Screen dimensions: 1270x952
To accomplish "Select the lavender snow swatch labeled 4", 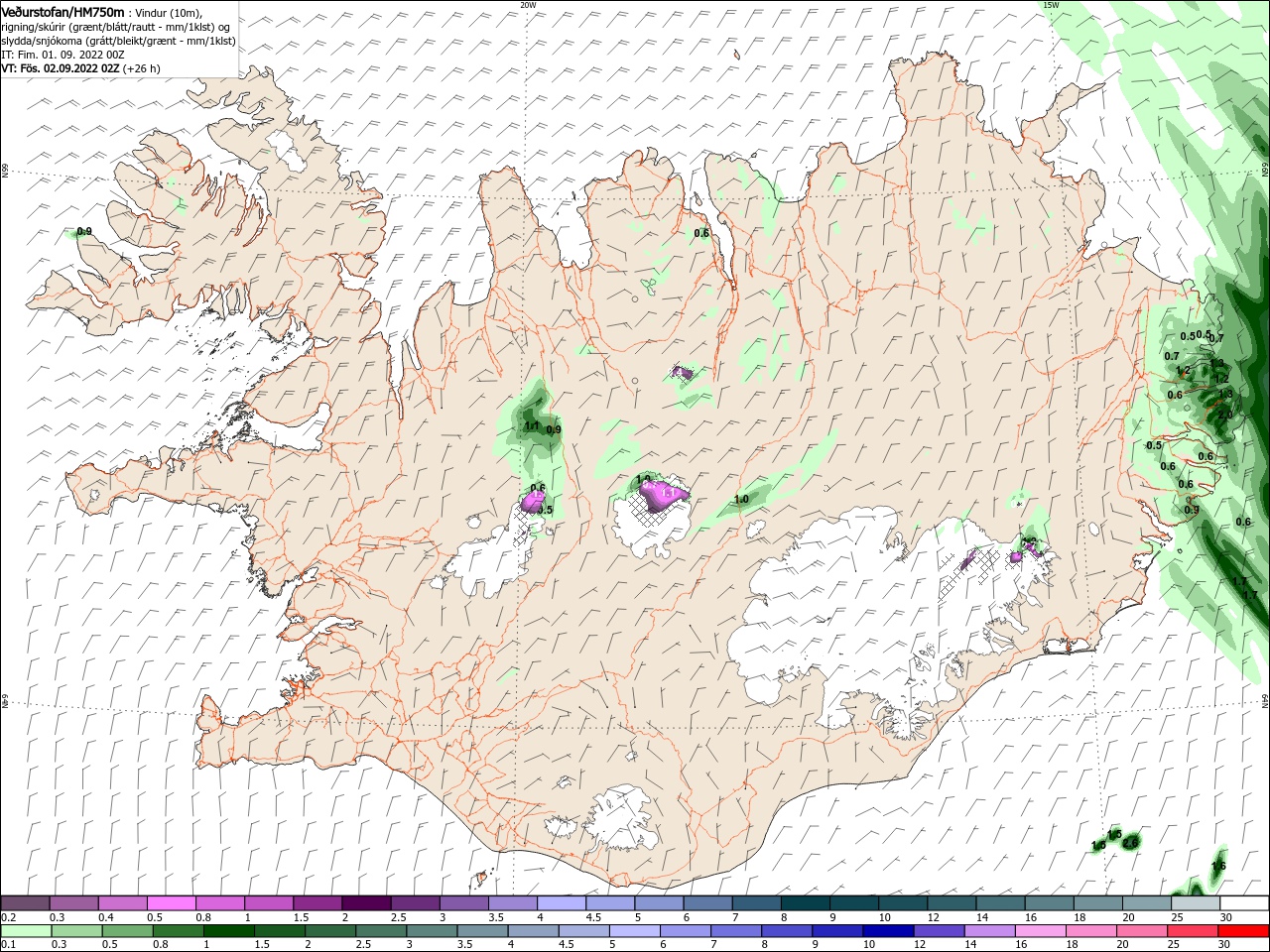I will [x=562, y=902].
